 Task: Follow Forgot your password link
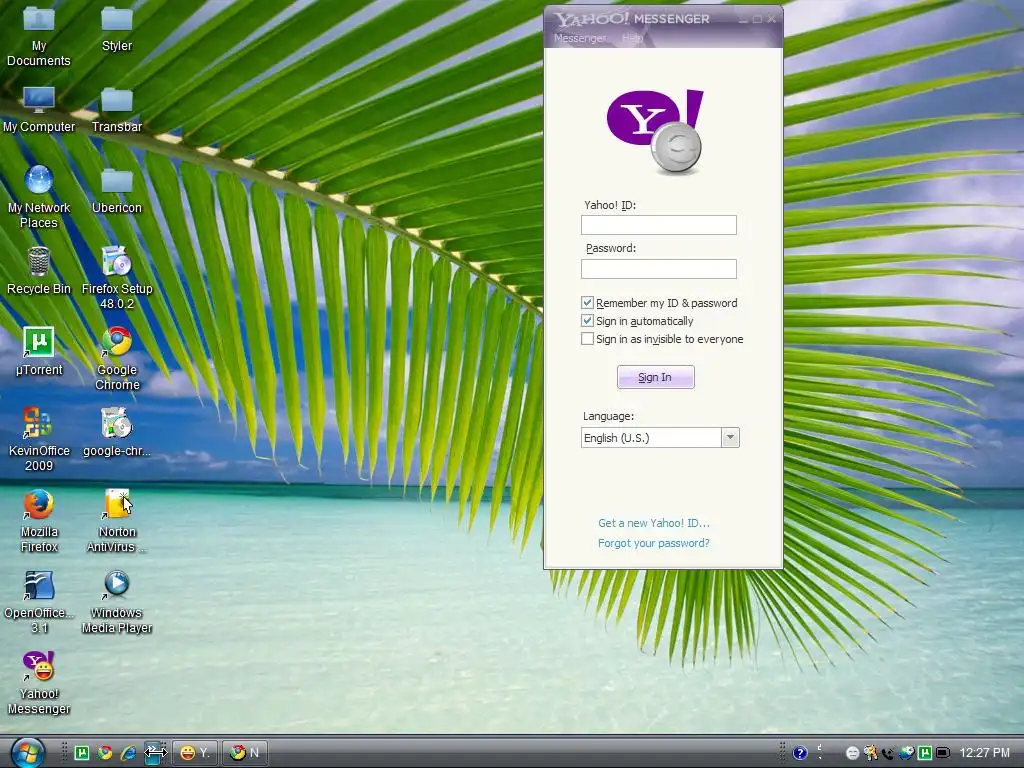654,543
